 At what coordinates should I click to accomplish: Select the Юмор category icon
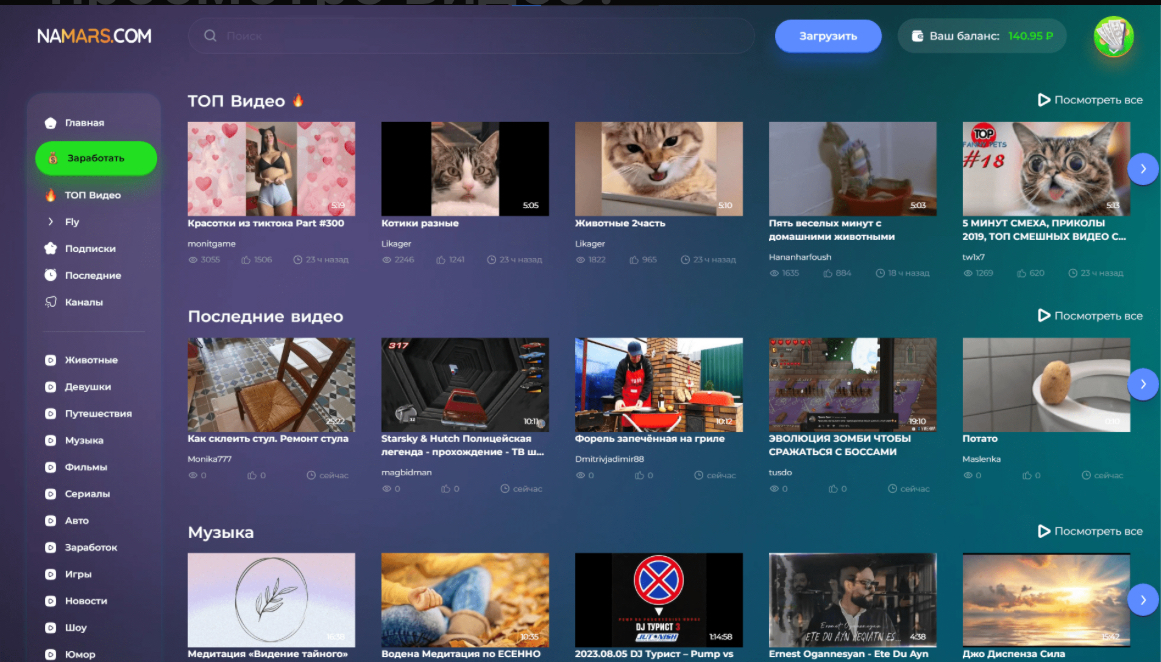[x=50, y=654]
